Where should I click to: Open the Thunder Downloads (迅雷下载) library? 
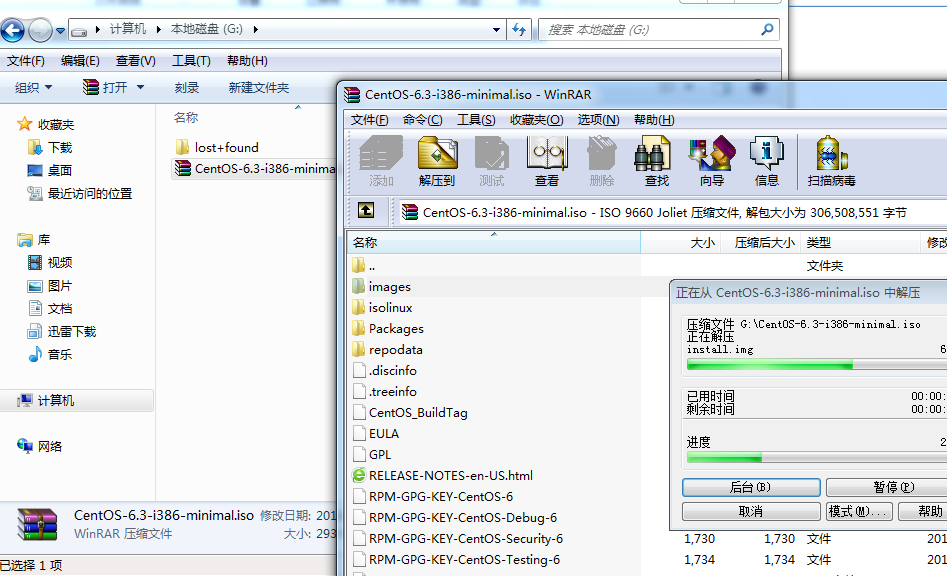(62, 331)
